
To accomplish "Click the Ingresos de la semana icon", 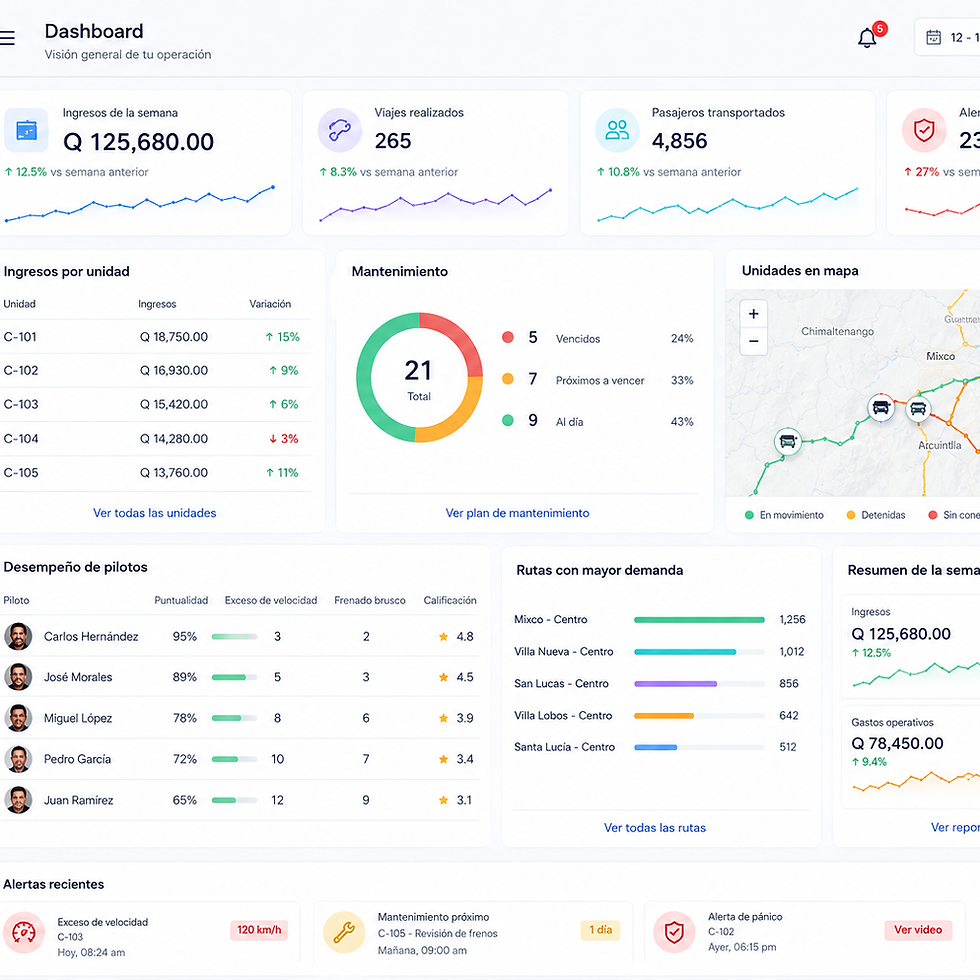I will pos(26,131).
